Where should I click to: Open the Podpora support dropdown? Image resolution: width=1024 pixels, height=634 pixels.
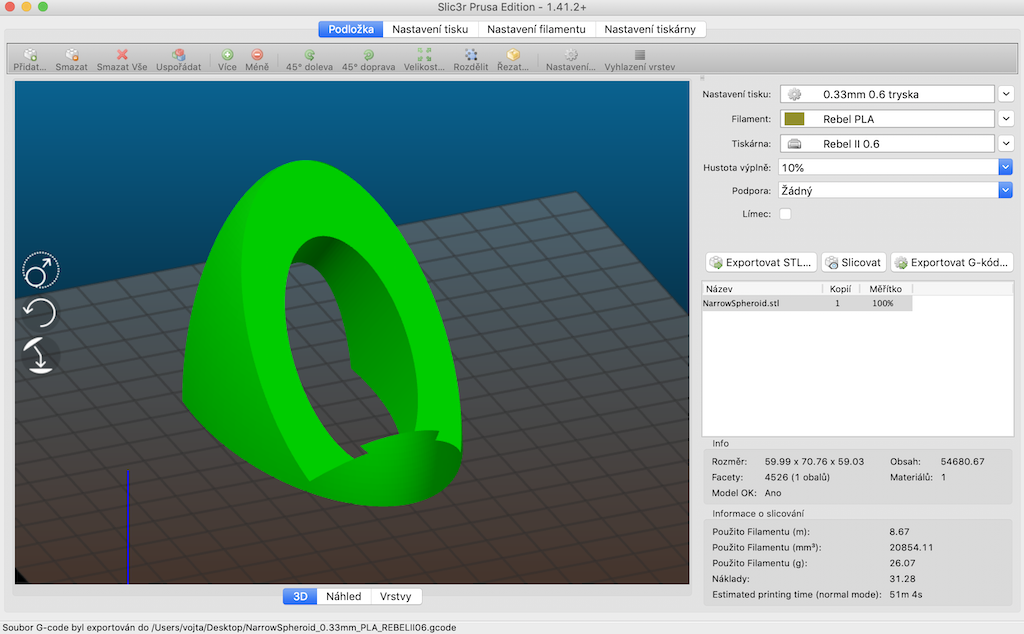(1005, 190)
